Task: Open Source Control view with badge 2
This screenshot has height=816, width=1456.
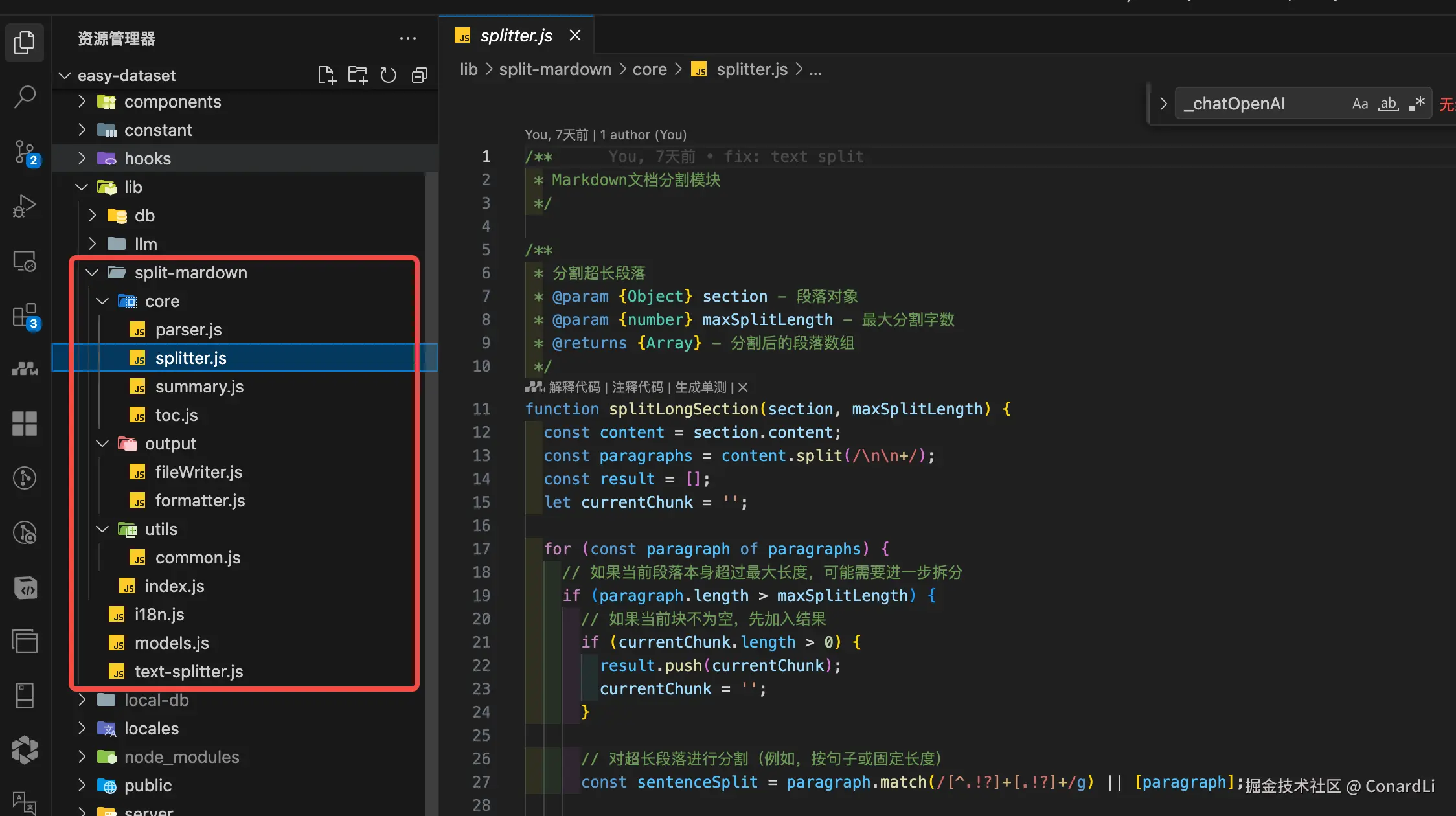Action: [x=25, y=152]
